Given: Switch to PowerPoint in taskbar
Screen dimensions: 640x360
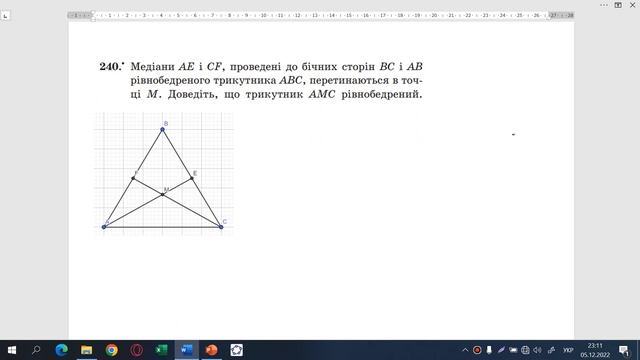Looking at the screenshot, I should (x=211, y=350).
